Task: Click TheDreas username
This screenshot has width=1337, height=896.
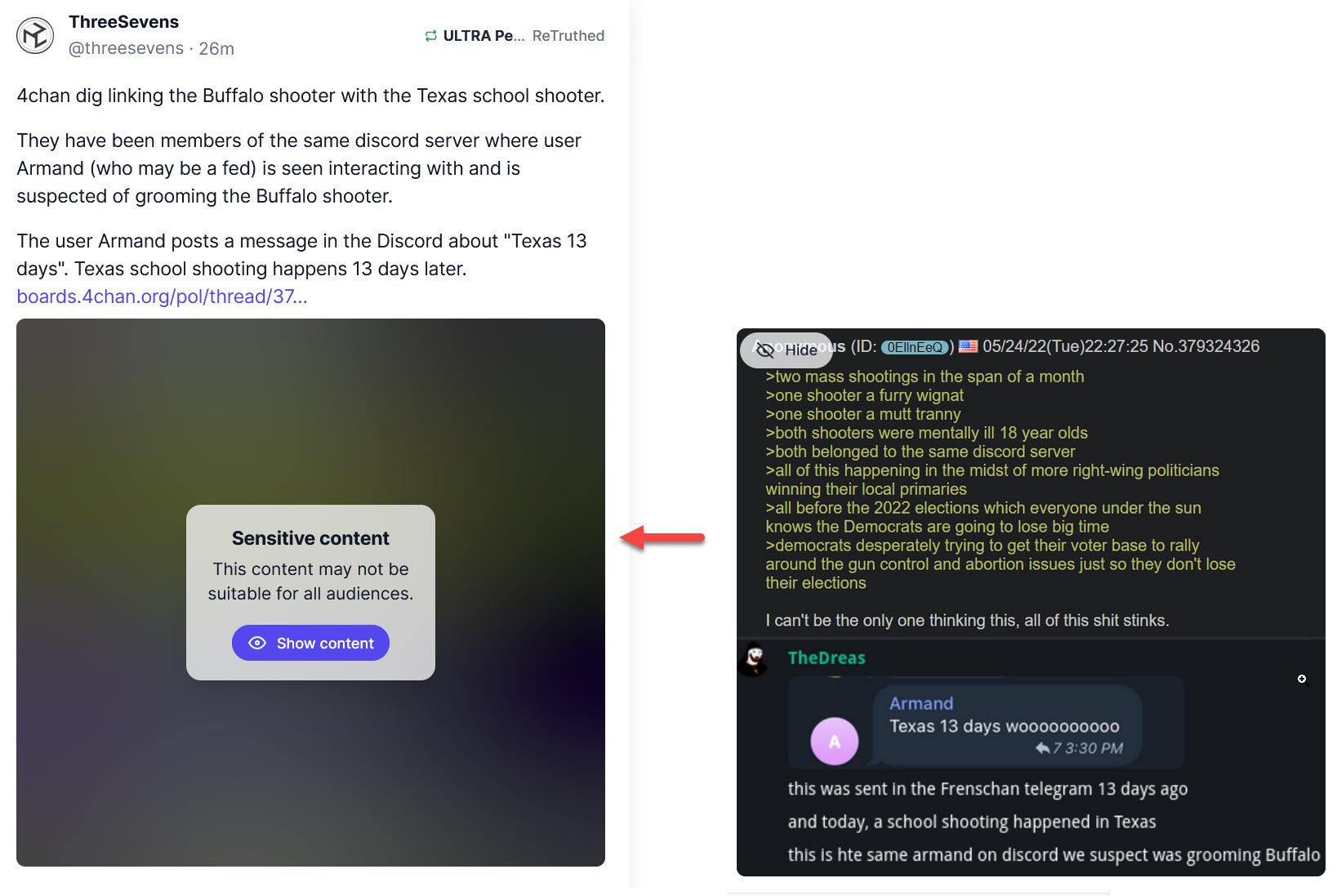Action: coord(827,658)
